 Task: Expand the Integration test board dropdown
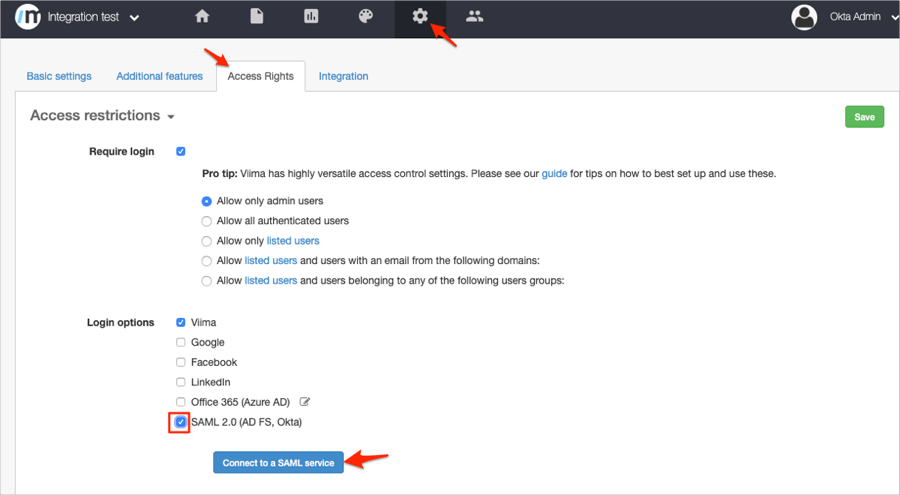pos(135,18)
